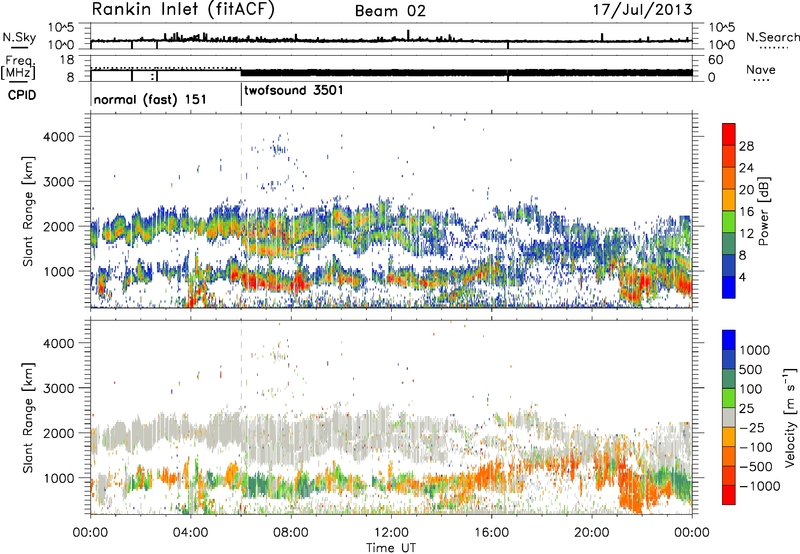Click the '24' label on Power colorbar

746,168
